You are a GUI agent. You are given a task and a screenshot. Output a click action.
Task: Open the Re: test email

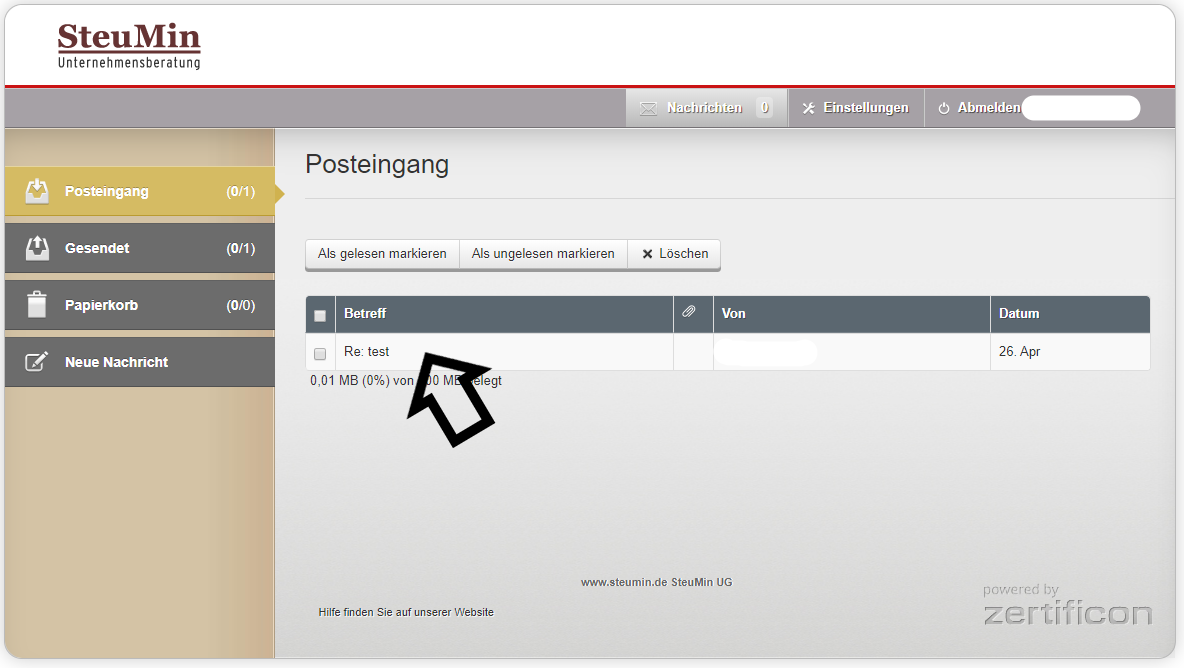[x=366, y=351]
